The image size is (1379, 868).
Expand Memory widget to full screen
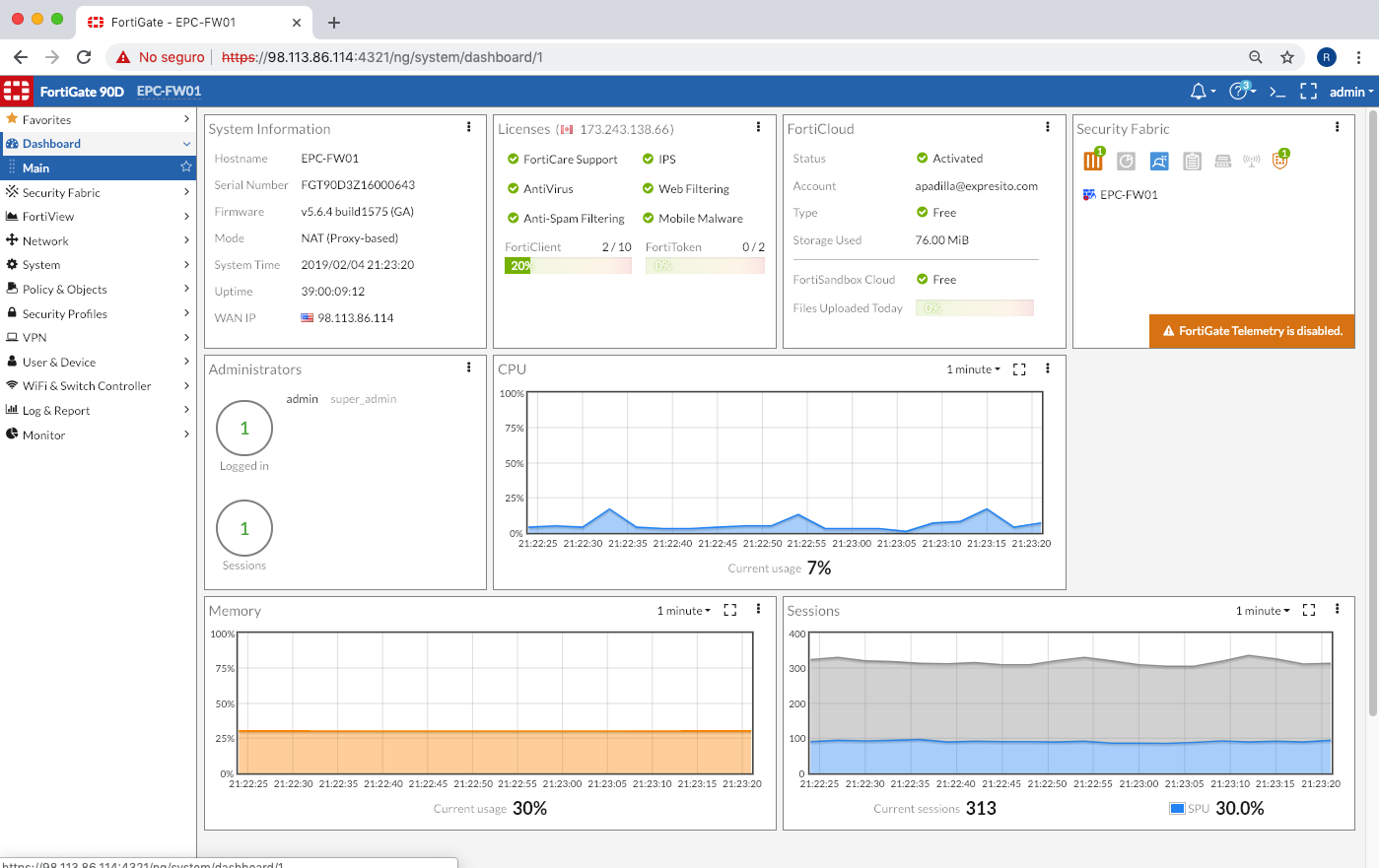click(x=730, y=610)
